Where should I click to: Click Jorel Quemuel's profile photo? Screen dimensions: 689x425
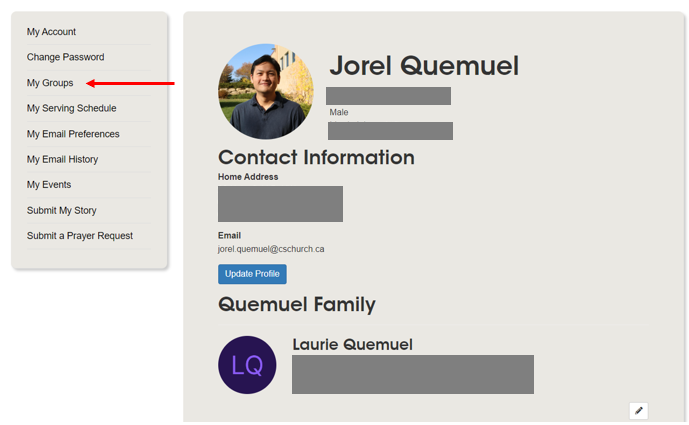[266, 91]
